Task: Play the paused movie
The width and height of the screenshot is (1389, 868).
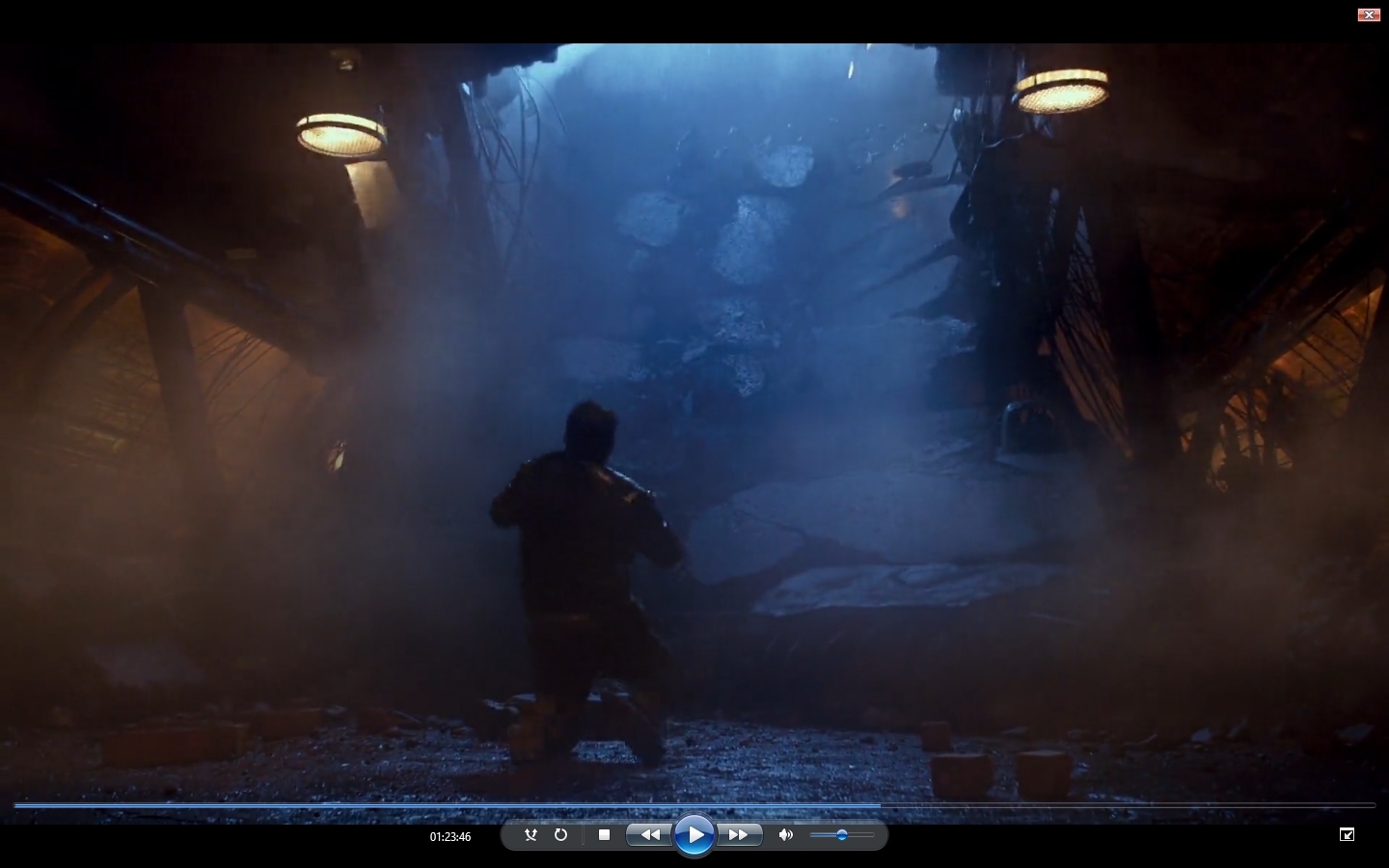Action: pos(694,835)
